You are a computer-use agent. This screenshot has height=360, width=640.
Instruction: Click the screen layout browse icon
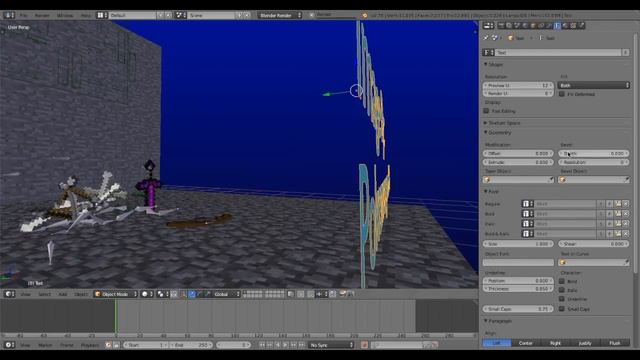[102, 15]
